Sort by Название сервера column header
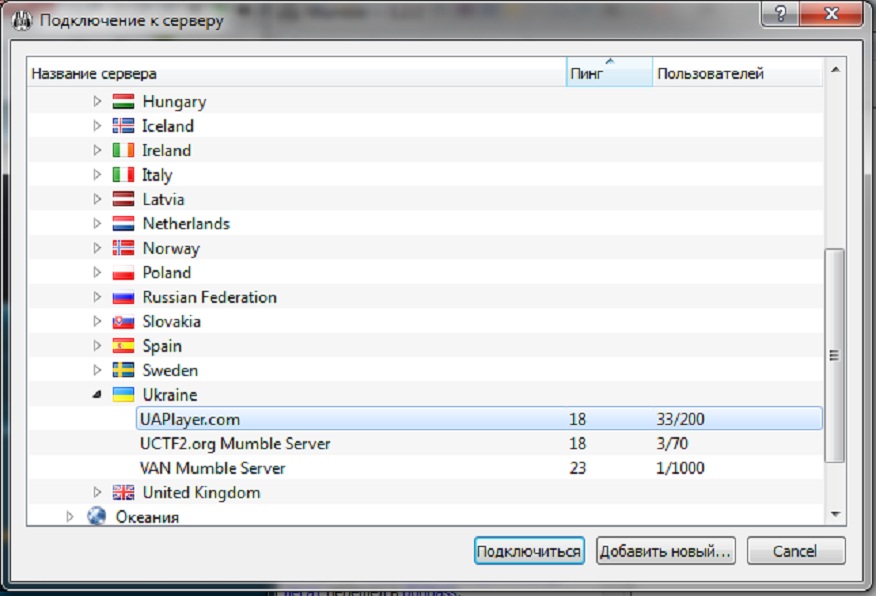876x596 pixels. [296, 72]
